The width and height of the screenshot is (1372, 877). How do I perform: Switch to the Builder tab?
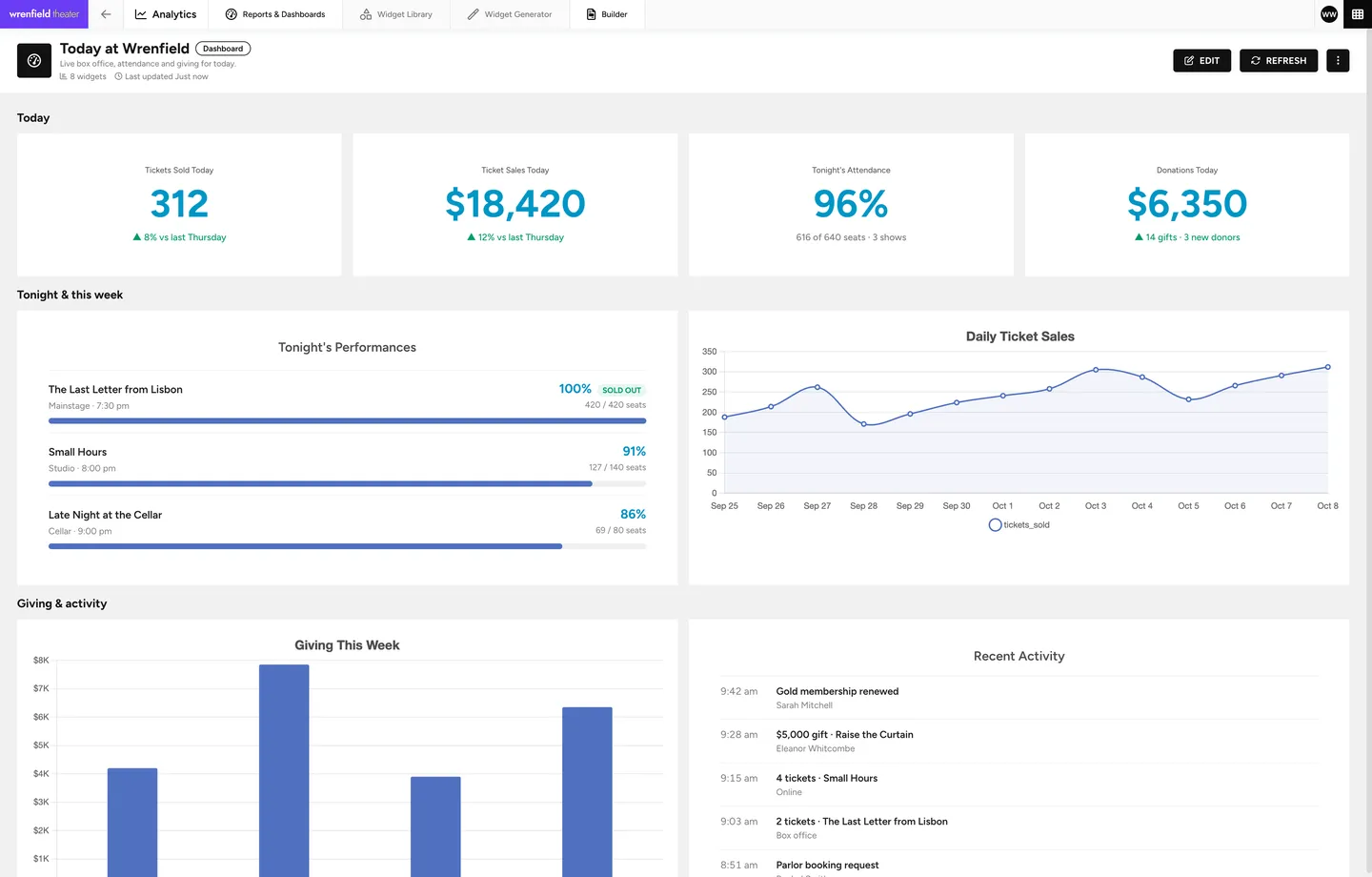click(x=607, y=14)
